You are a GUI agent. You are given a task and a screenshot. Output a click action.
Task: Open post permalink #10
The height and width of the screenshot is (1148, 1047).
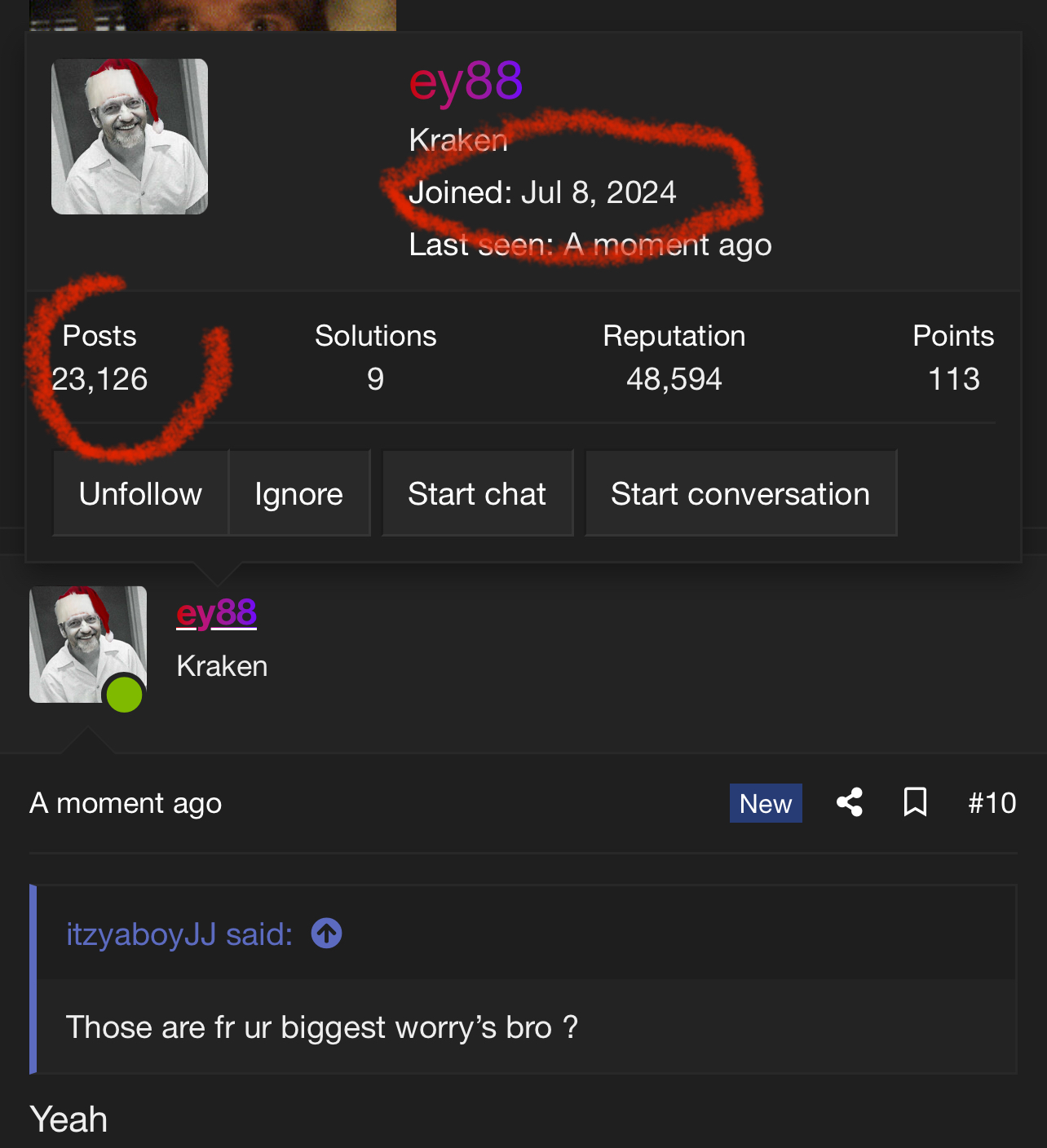[992, 803]
